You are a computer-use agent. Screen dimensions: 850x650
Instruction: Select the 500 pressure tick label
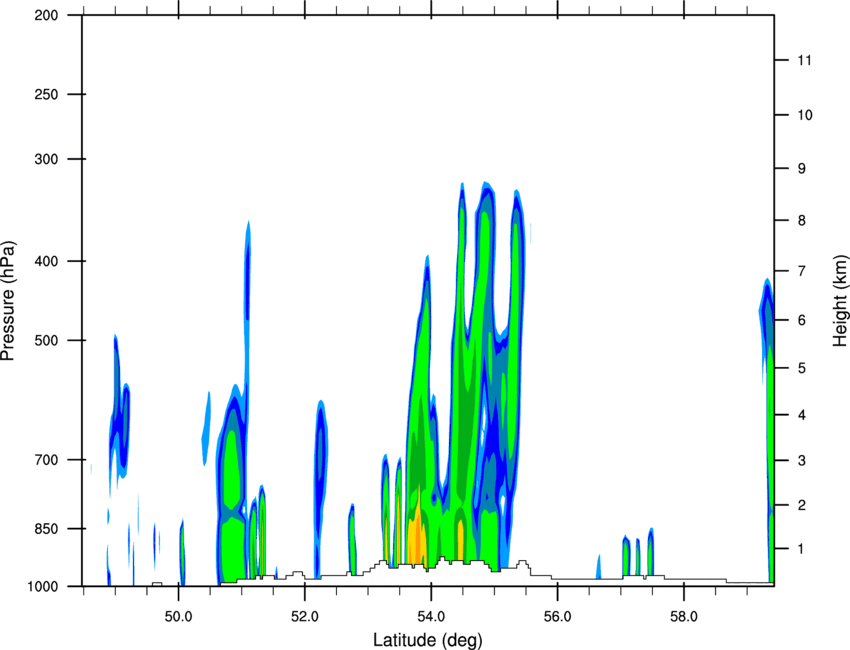pyautogui.click(x=46, y=340)
